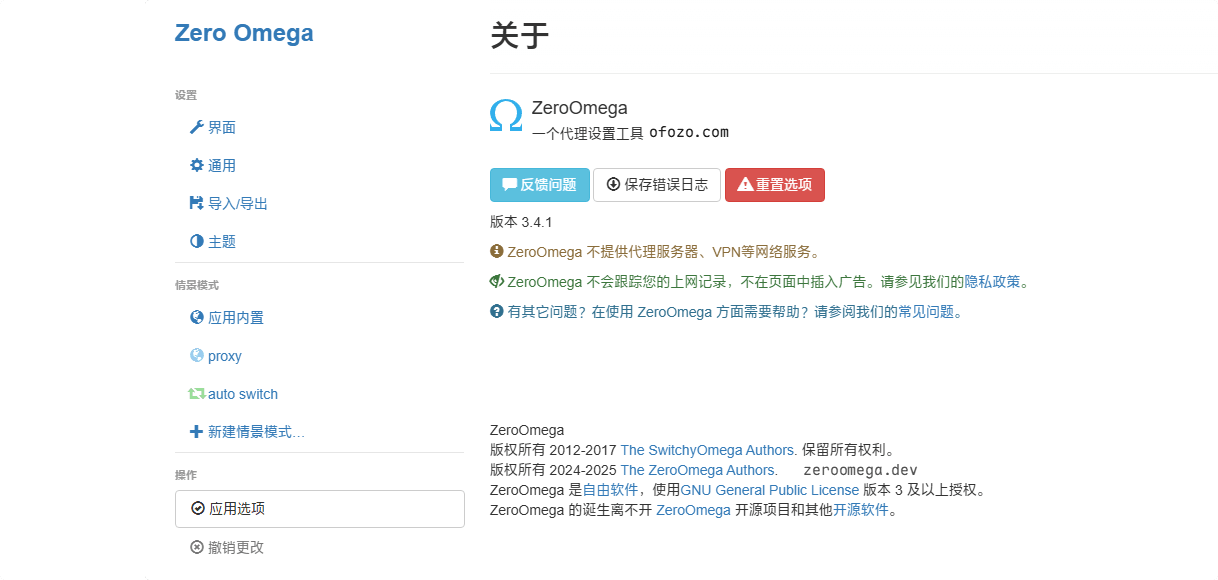Apply changes with 应用选项
The height and width of the screenshot is (580, 1218).
(x=319, y=509)
